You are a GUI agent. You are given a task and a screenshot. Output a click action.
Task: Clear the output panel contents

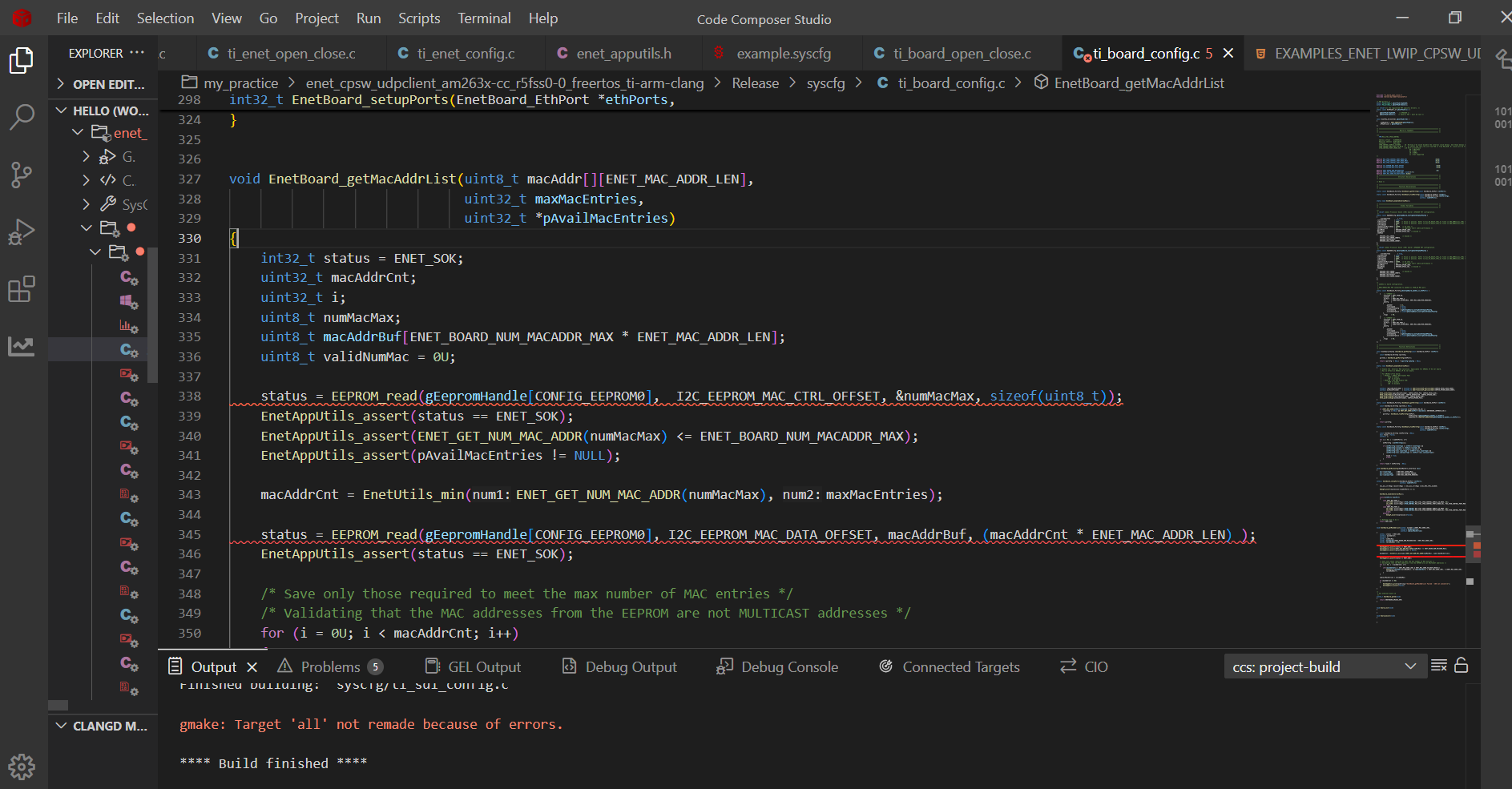(x=1438, y=666)
